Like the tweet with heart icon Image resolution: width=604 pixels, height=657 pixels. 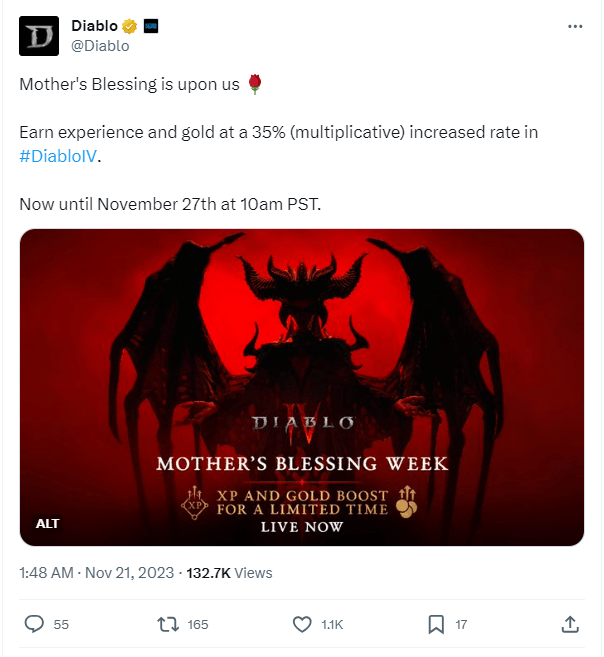[302, 624]
